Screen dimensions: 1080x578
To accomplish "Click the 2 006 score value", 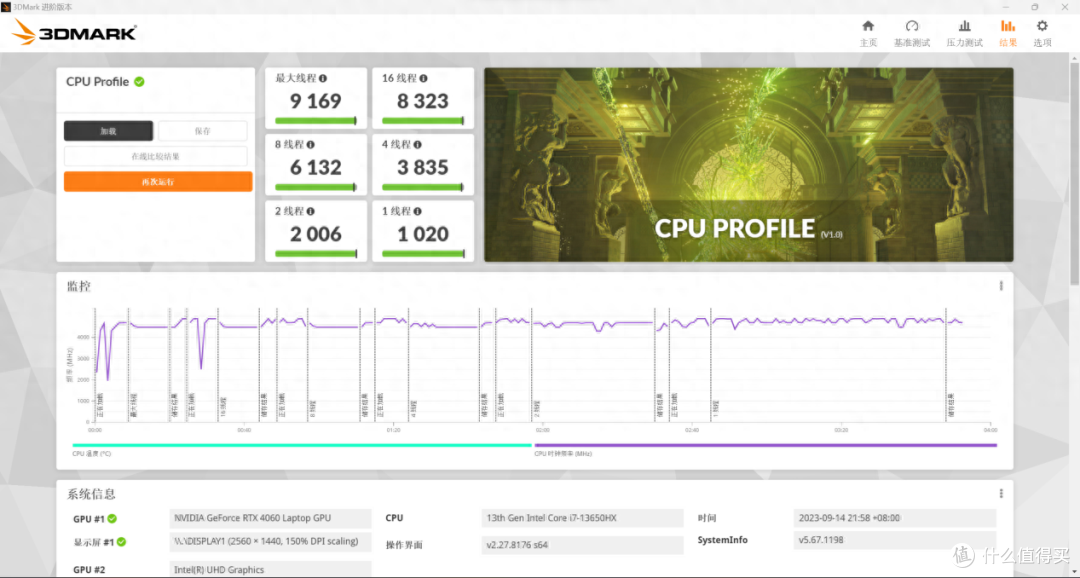I will pyautogui.click(x=315, y=234).
